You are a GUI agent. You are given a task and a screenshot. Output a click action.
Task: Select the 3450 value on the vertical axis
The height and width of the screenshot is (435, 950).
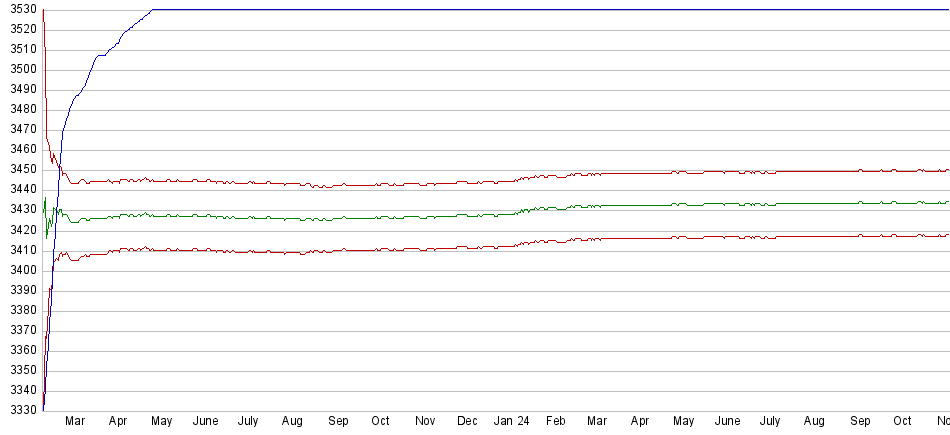pos(20,170)
